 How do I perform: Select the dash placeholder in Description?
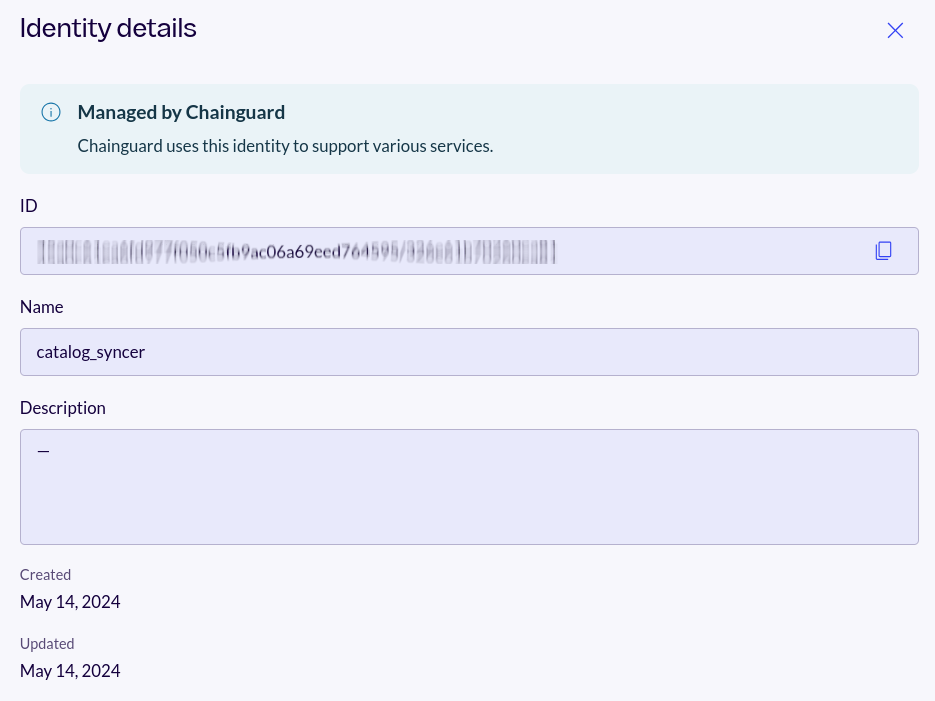43,450
